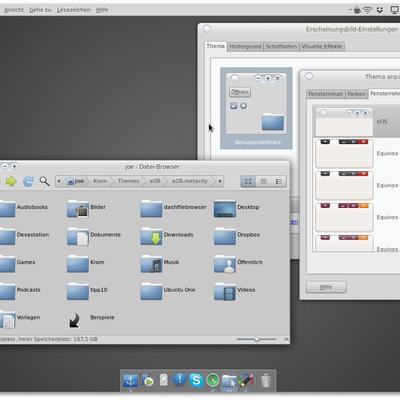Open the tipp10 folder
The width and height of the screenshot is (400, 400).
pos(78,292)
